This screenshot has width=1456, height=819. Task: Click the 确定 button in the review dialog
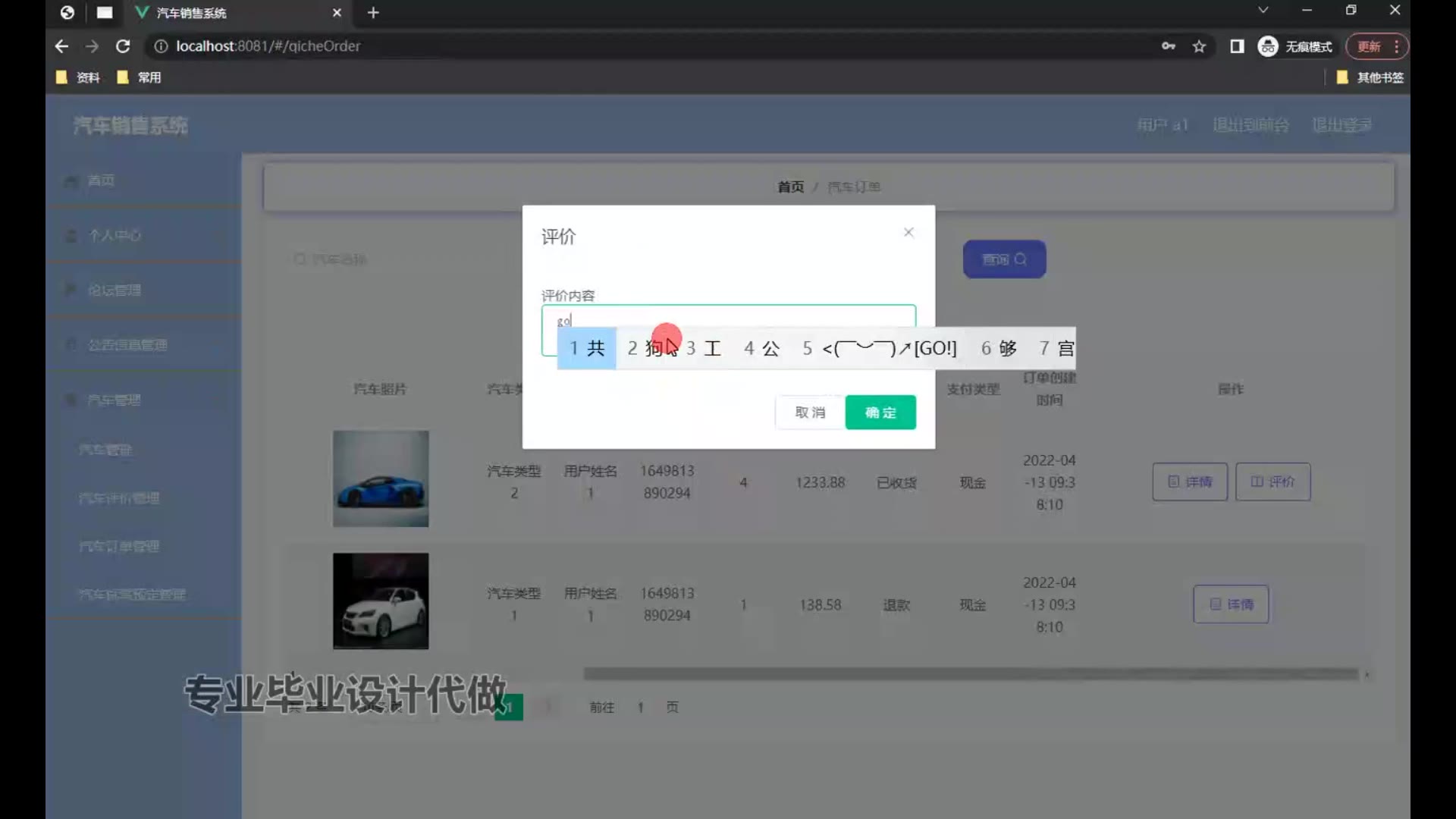point(880,413)
